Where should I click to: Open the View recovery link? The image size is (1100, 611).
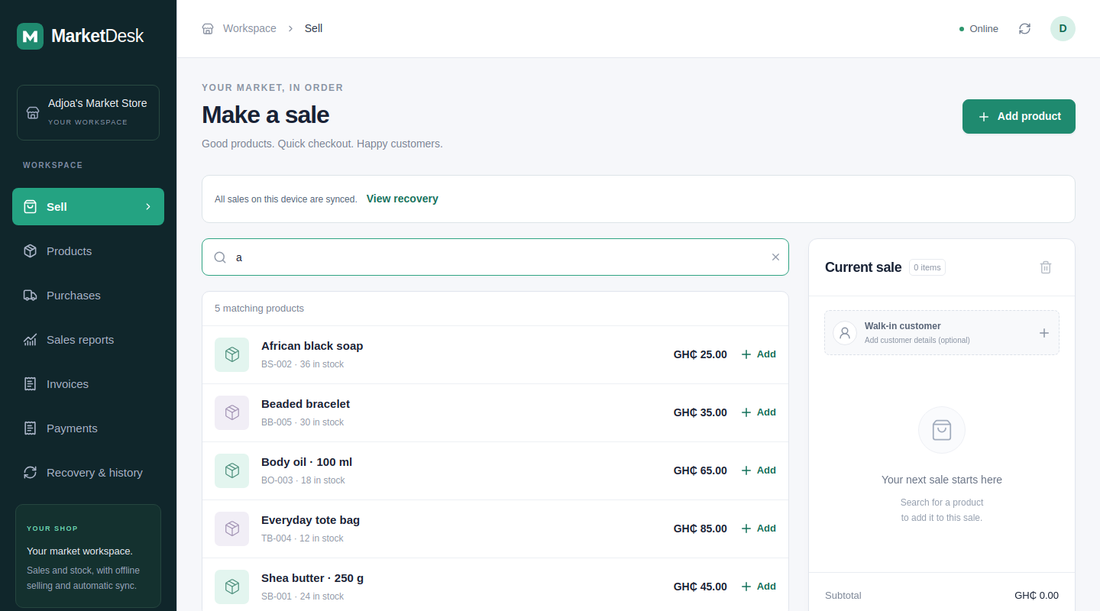click(x=402, y=199)
